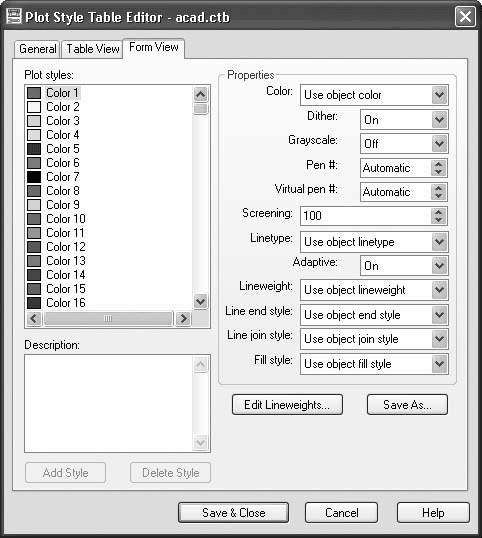Click the plot styles list scroll up arrow
This screenshot has width=482, height=538.
click(x=201, y=94)
